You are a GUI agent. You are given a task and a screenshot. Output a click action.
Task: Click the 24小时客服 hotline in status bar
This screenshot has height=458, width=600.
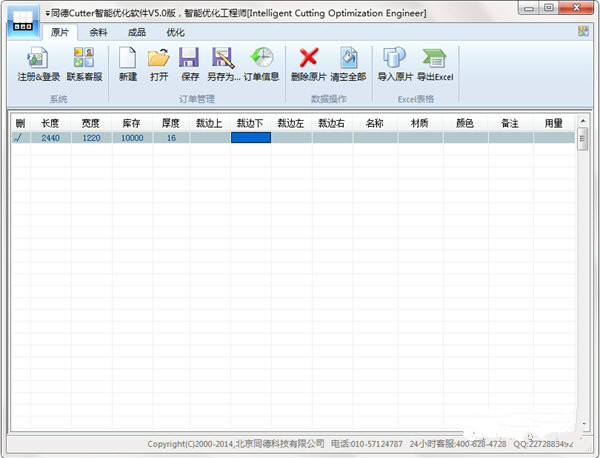click(x=458, y=444)
